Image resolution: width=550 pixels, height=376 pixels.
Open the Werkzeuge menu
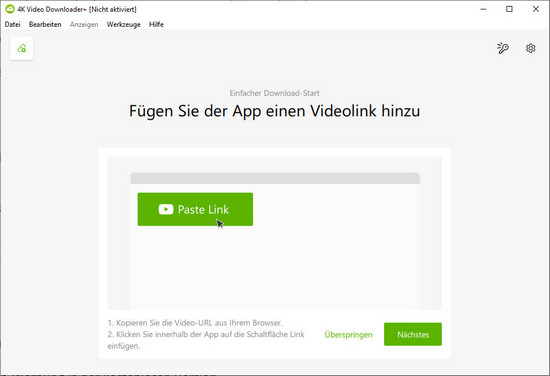pos(123,24)
